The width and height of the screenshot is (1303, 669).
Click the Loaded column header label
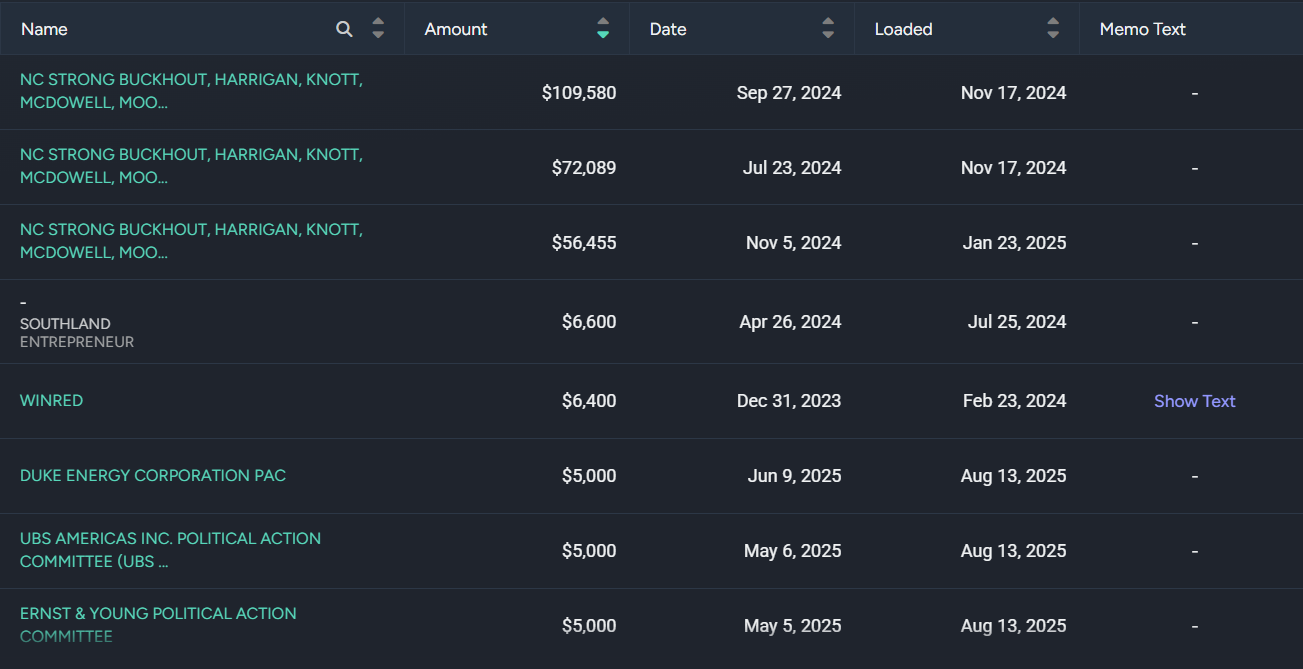click(x=903, y=29)
